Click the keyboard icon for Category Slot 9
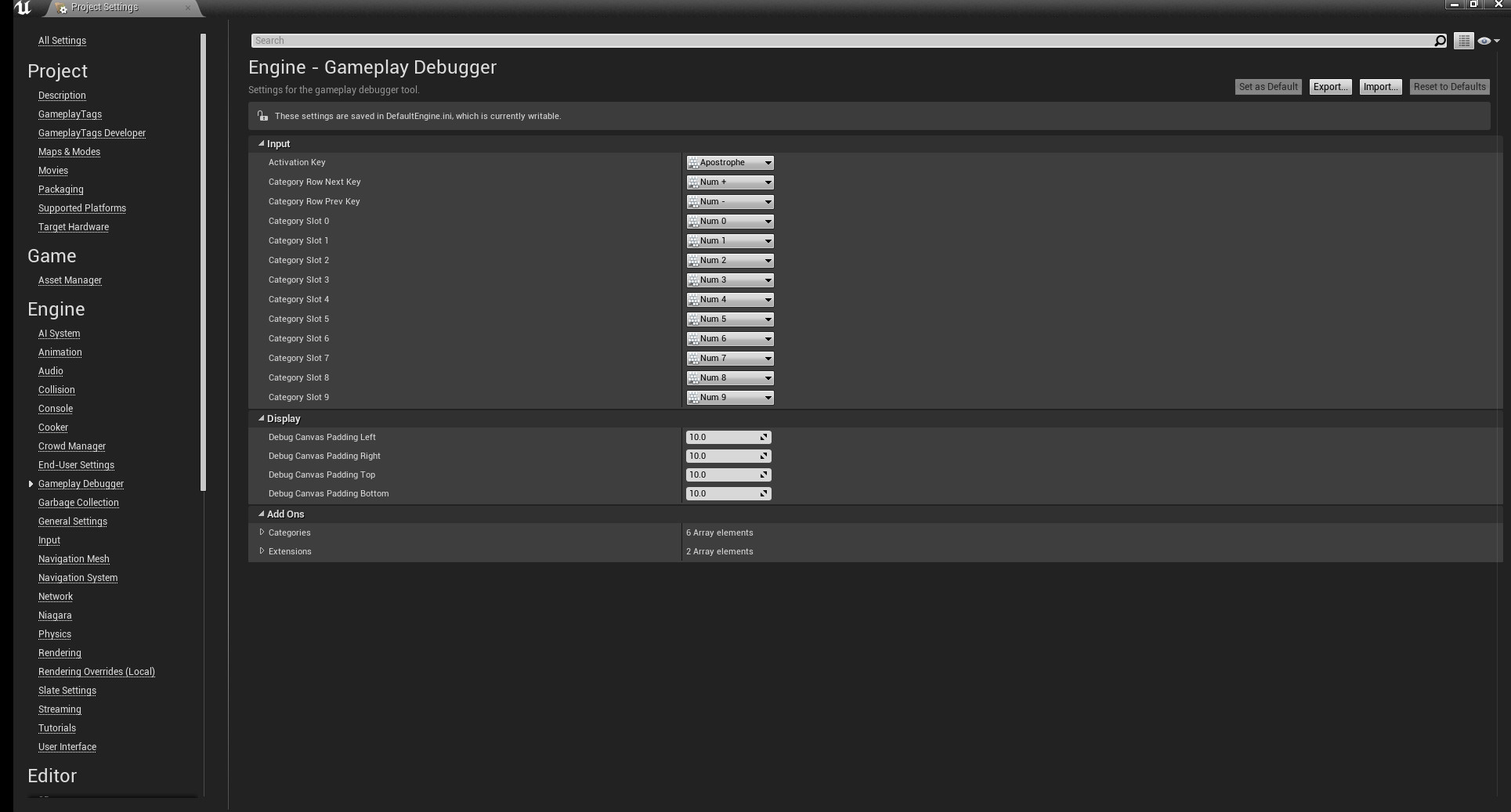 (x=693, y=398)
